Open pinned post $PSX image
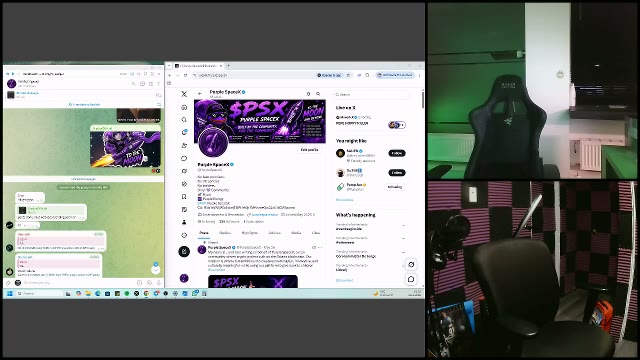This screenshot has height=360, width=640. 253,282
